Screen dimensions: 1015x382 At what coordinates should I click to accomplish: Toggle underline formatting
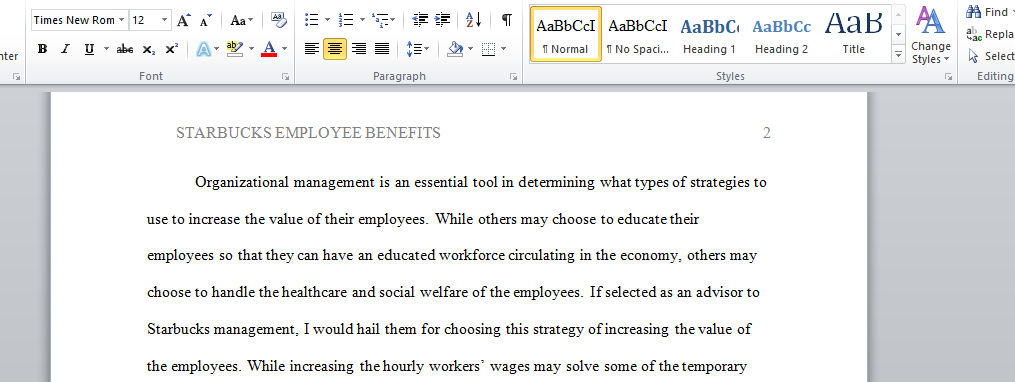[89, 49]
